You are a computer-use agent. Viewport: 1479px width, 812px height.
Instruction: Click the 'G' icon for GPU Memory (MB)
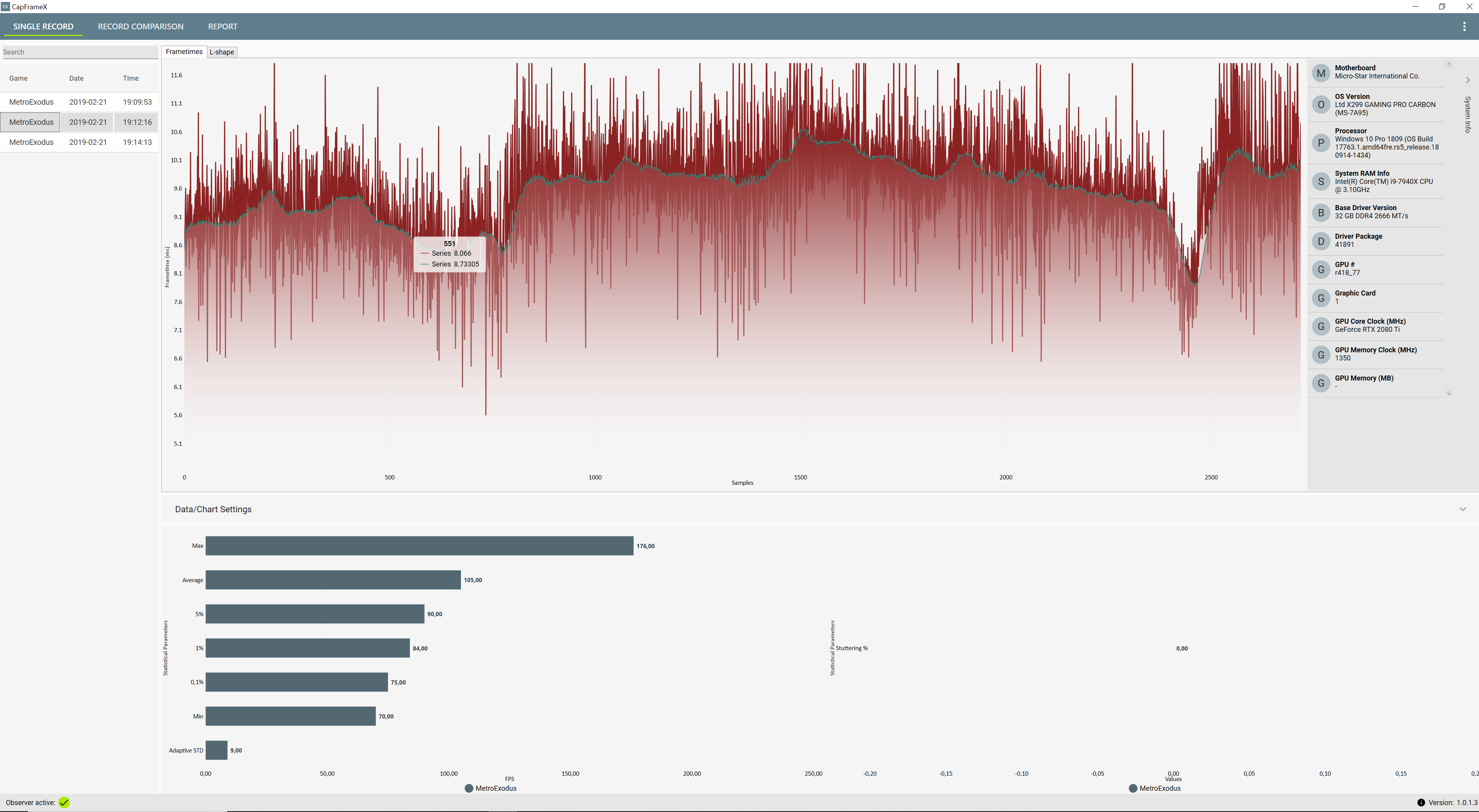click(1321, 383)
